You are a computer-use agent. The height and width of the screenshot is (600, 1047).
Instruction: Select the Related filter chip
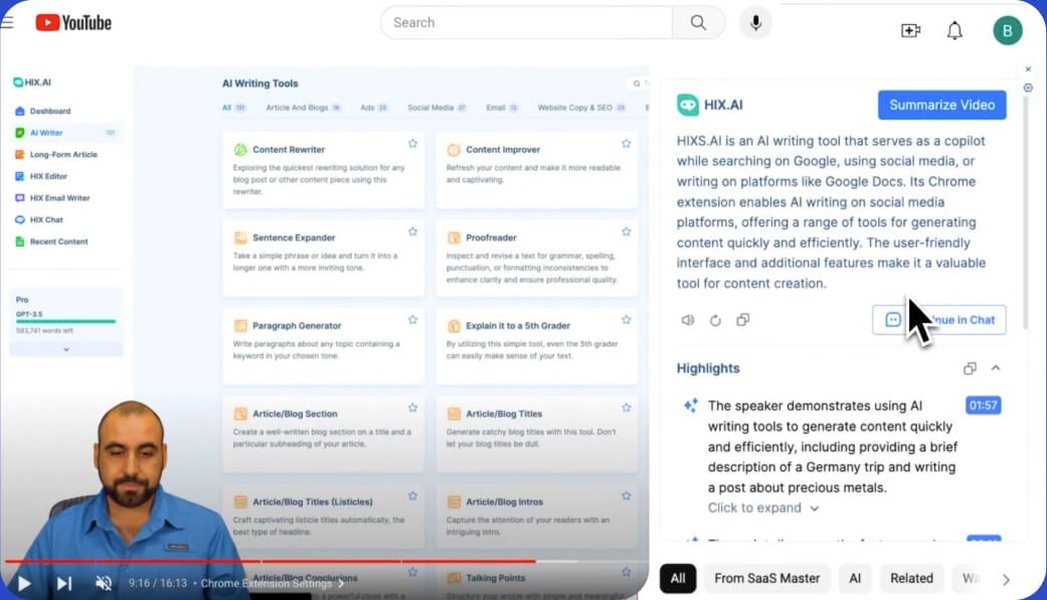pyautogui.click(x=911, y=579)
